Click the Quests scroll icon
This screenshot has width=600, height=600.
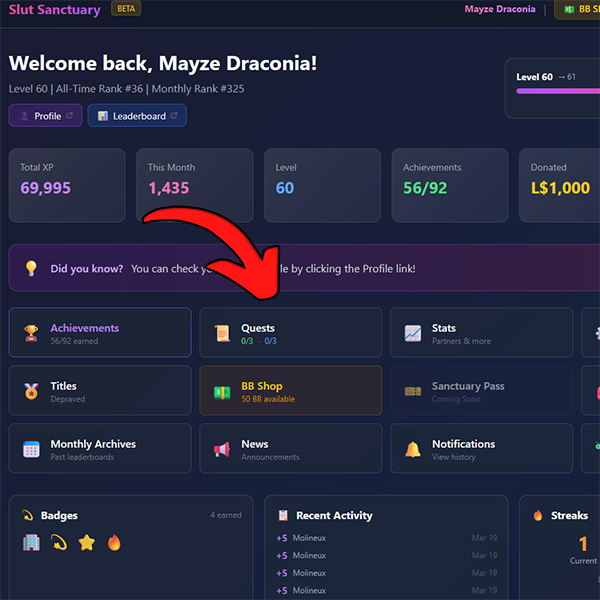click(x=221, y=333)
